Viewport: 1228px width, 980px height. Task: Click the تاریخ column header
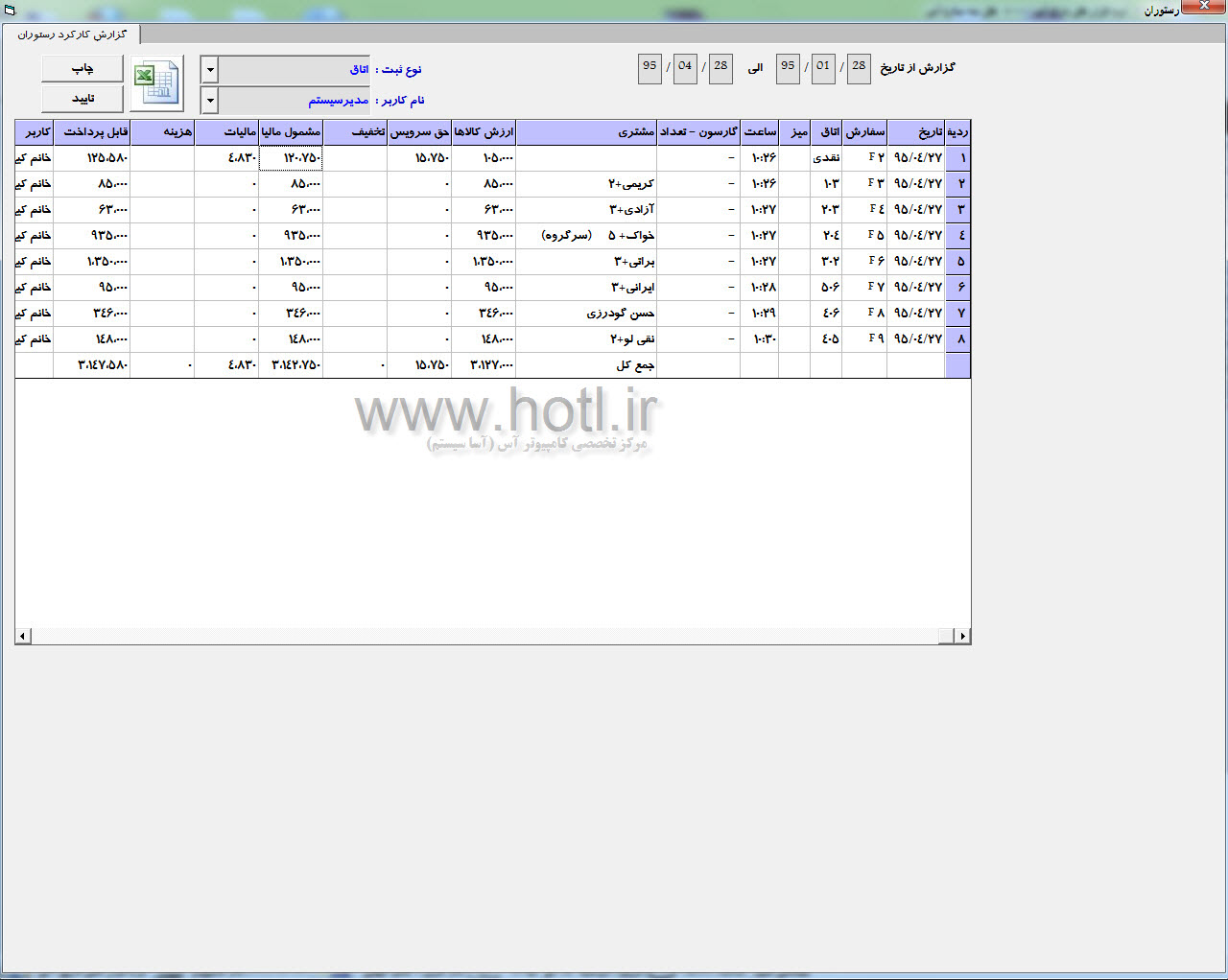916,132
